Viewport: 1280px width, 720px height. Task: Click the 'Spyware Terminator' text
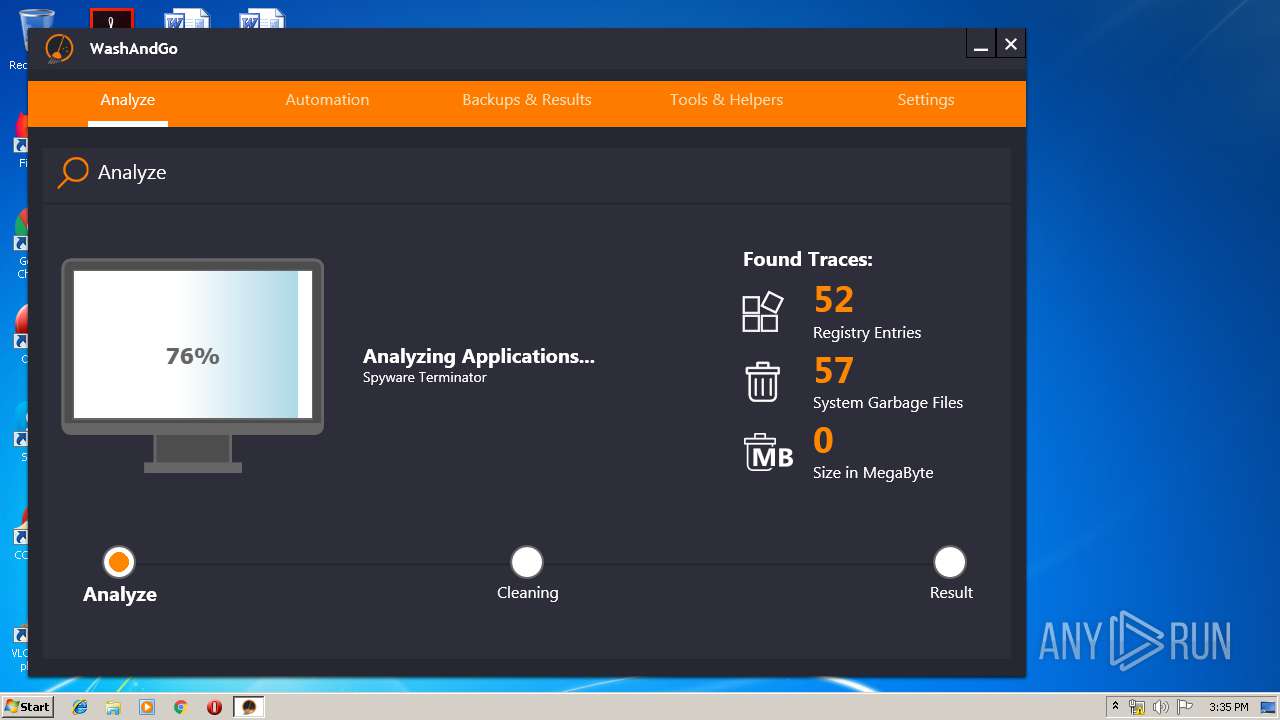pos(425,378)
